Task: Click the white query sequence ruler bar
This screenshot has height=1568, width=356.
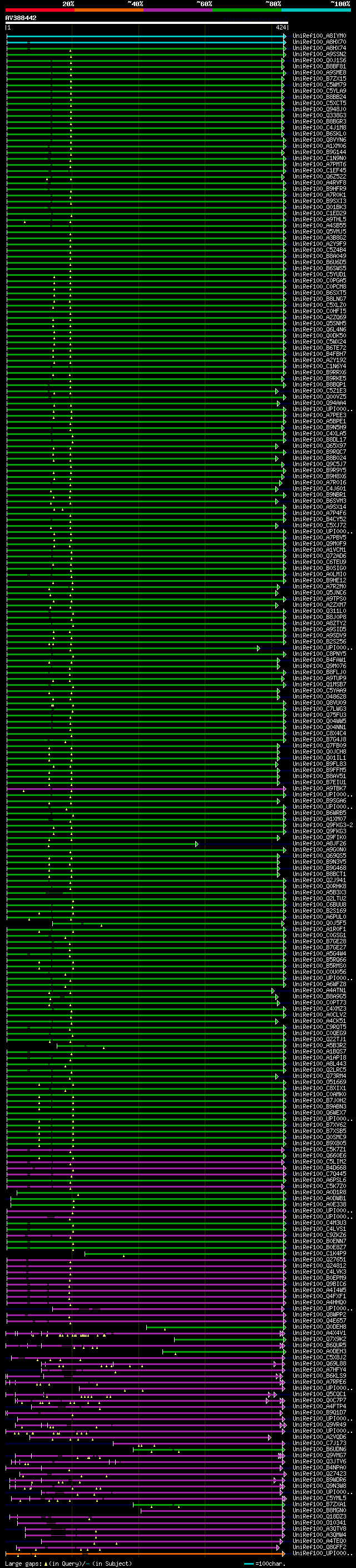Action: pos(146,23)
